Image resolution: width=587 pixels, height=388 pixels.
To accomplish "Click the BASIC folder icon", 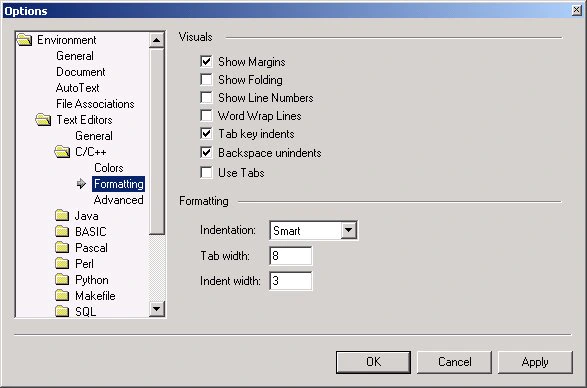I will coord(62,232).
